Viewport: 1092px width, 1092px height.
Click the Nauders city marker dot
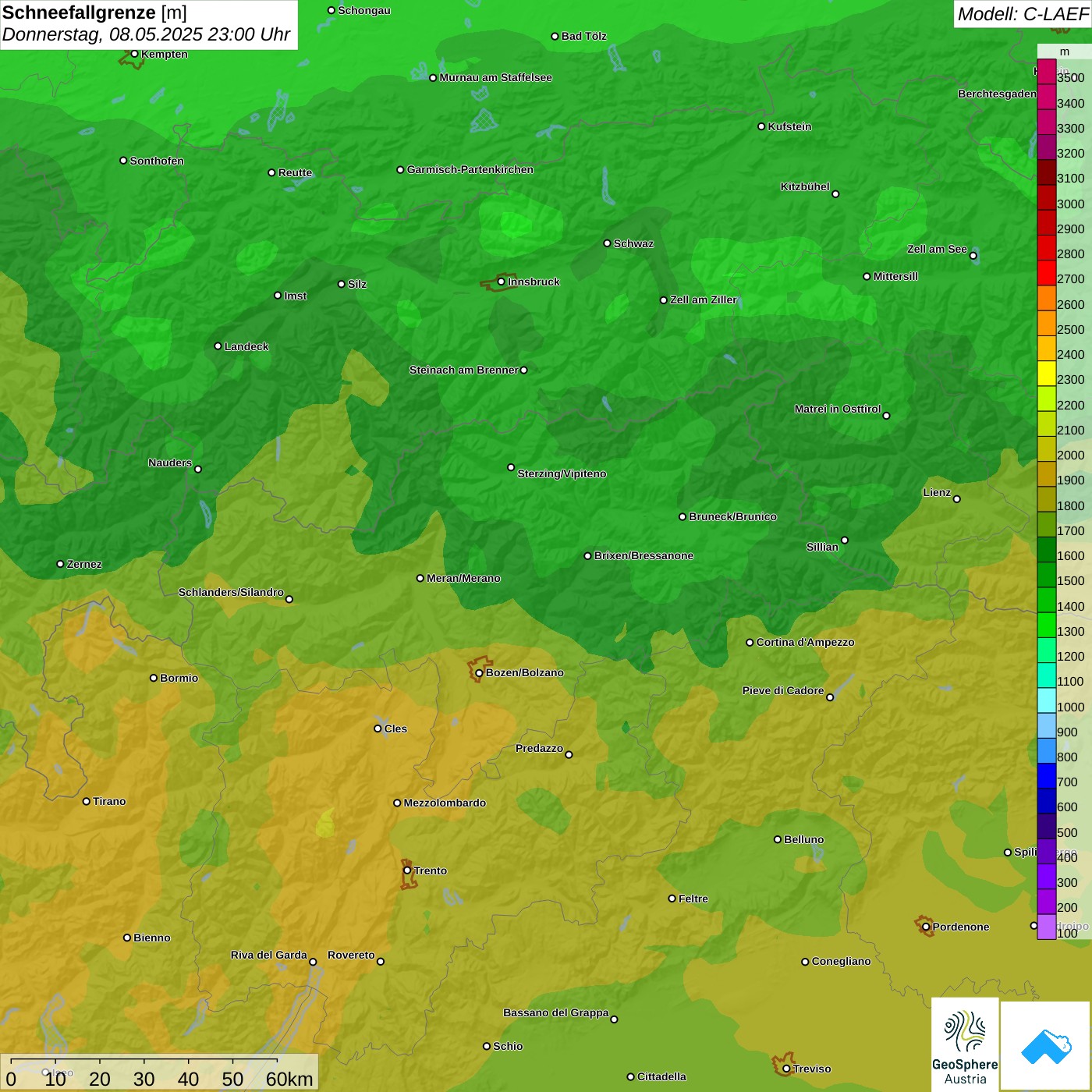coord(198,469)
